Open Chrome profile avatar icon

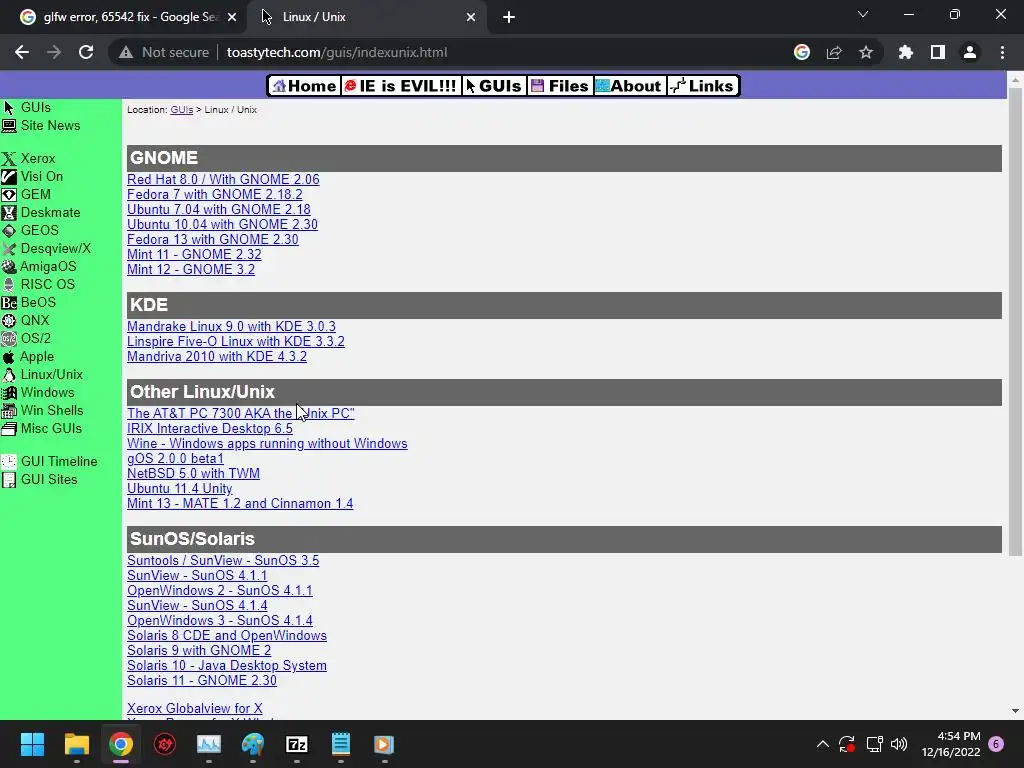pyautogui.click(x=970, y=52)
